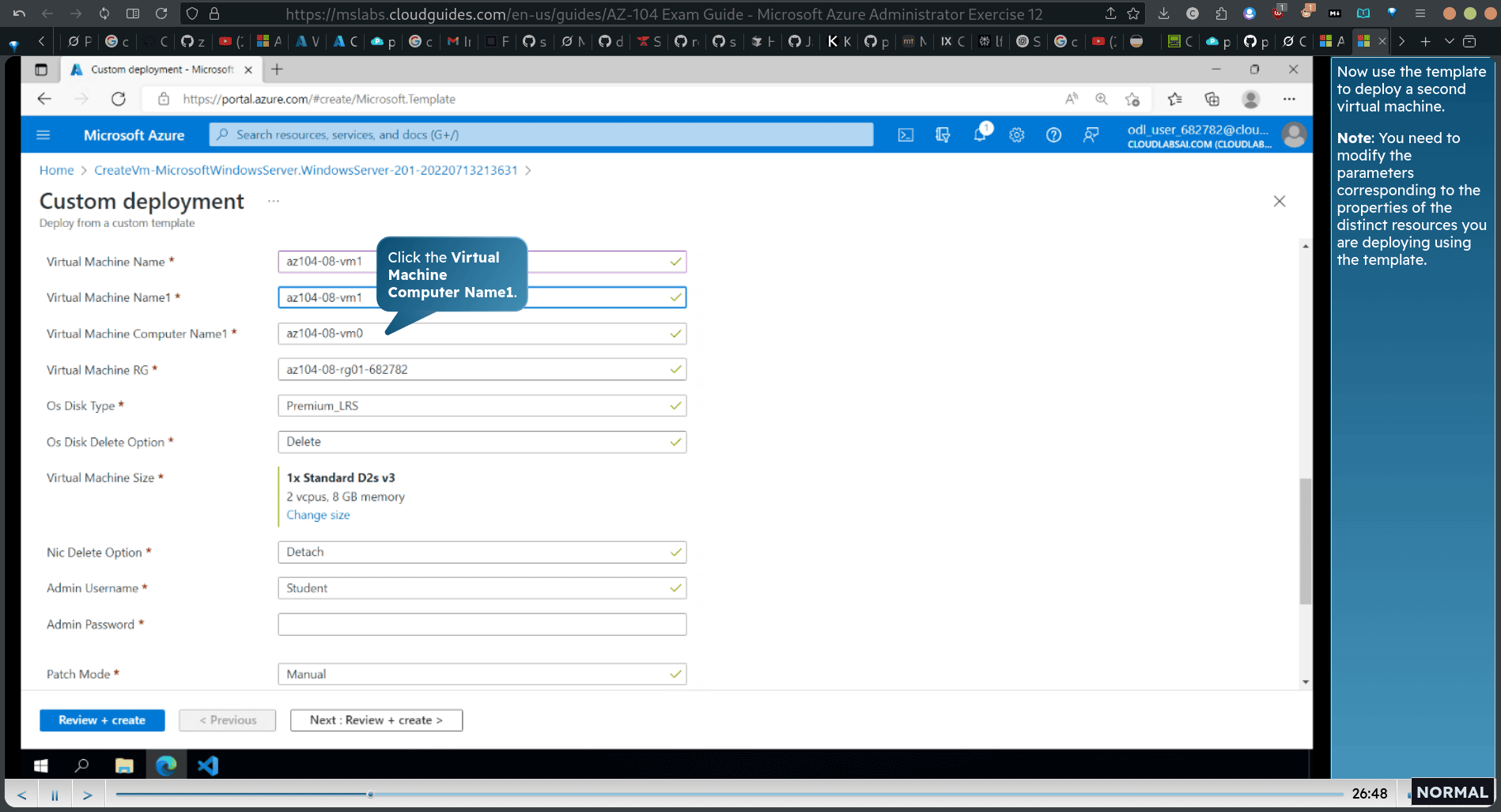Click the Edge Read aloud icon
The width and height of the screenshot is (1501, 812).
click(1072, 99)
